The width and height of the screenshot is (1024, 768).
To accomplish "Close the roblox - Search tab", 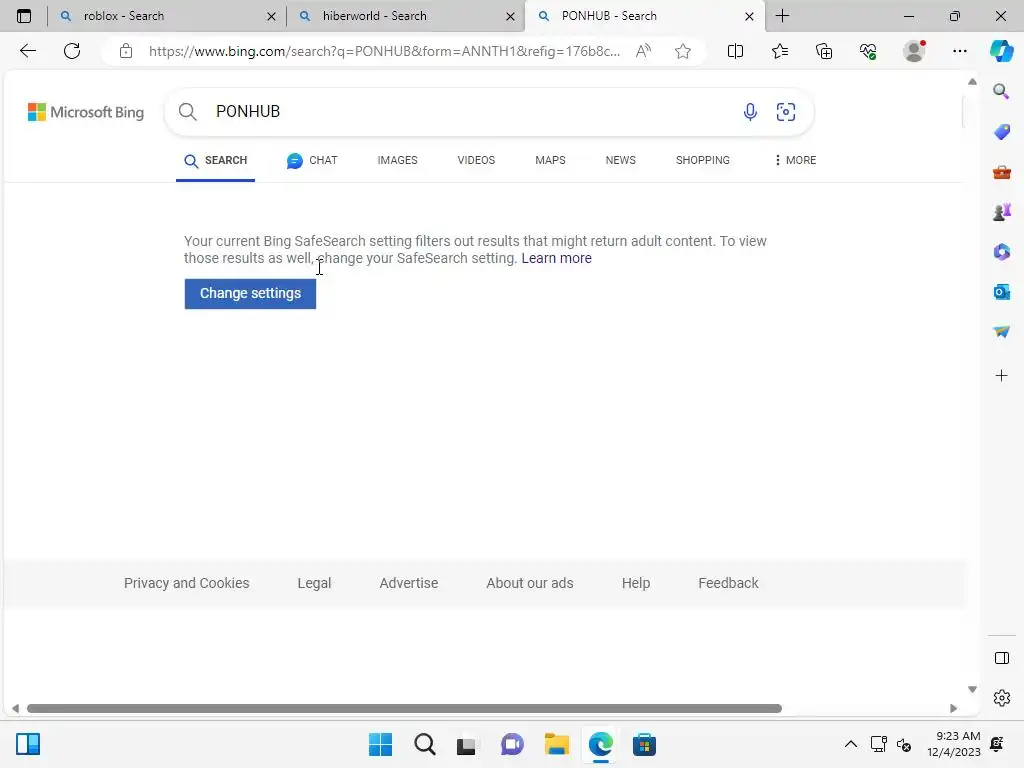I will 271,16.
